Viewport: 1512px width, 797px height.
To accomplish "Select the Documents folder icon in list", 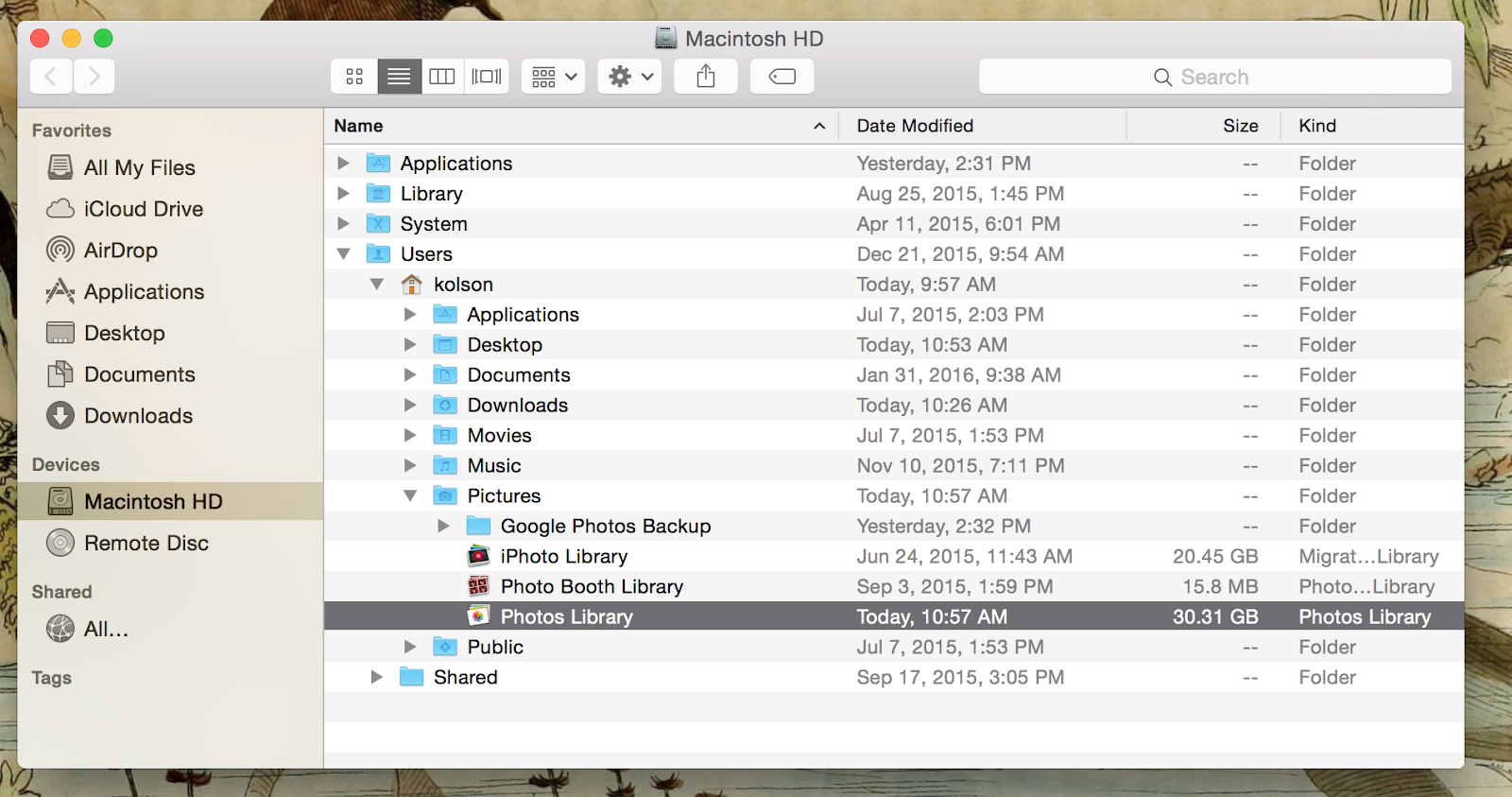I will pyautogui.click(x=445, y=375).
